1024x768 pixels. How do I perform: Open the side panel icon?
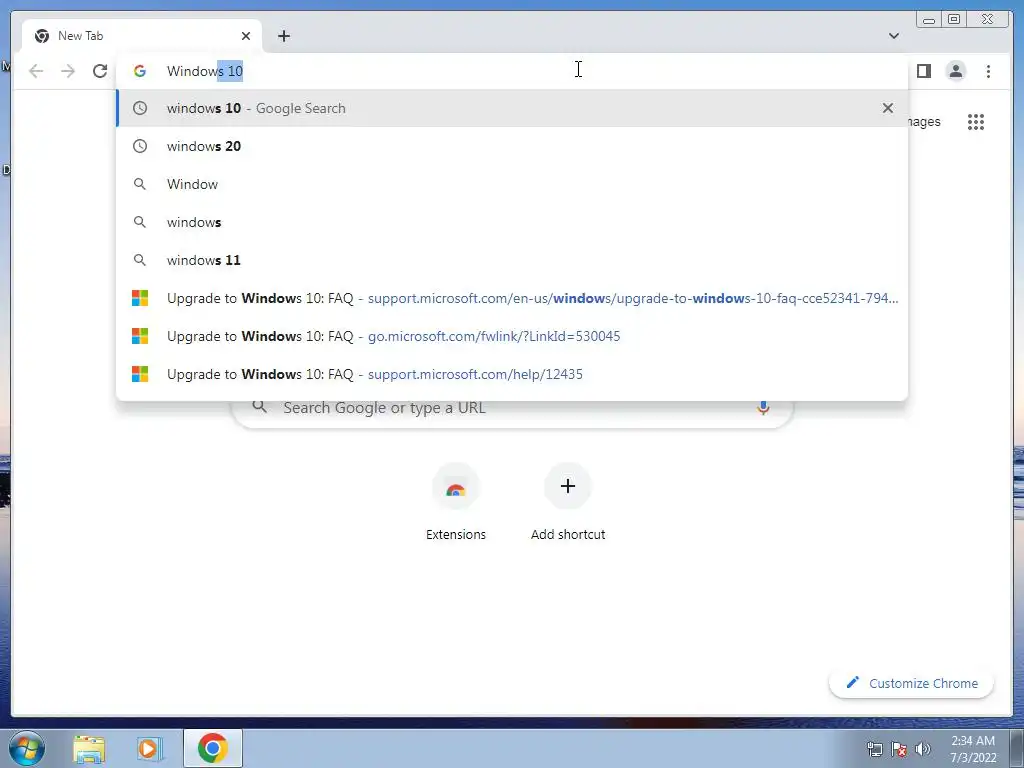click(923, 71)
